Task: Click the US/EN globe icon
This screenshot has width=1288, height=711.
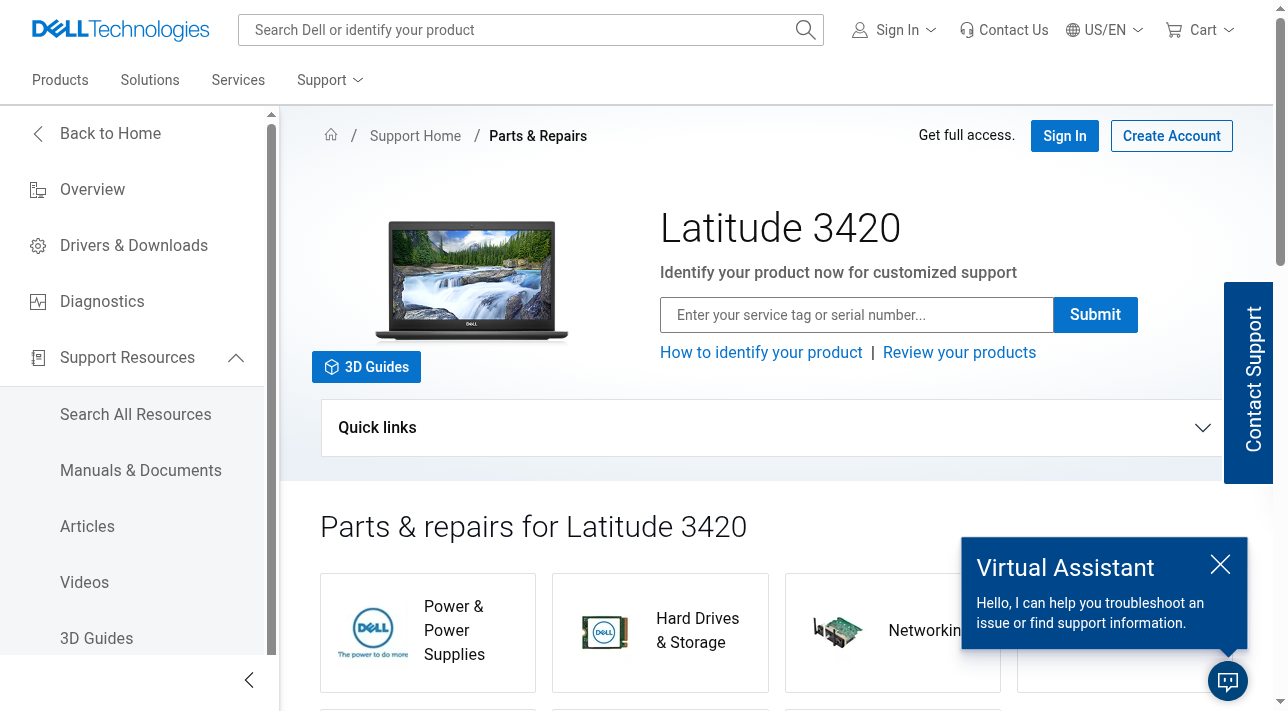Action: coord(1073,30)
